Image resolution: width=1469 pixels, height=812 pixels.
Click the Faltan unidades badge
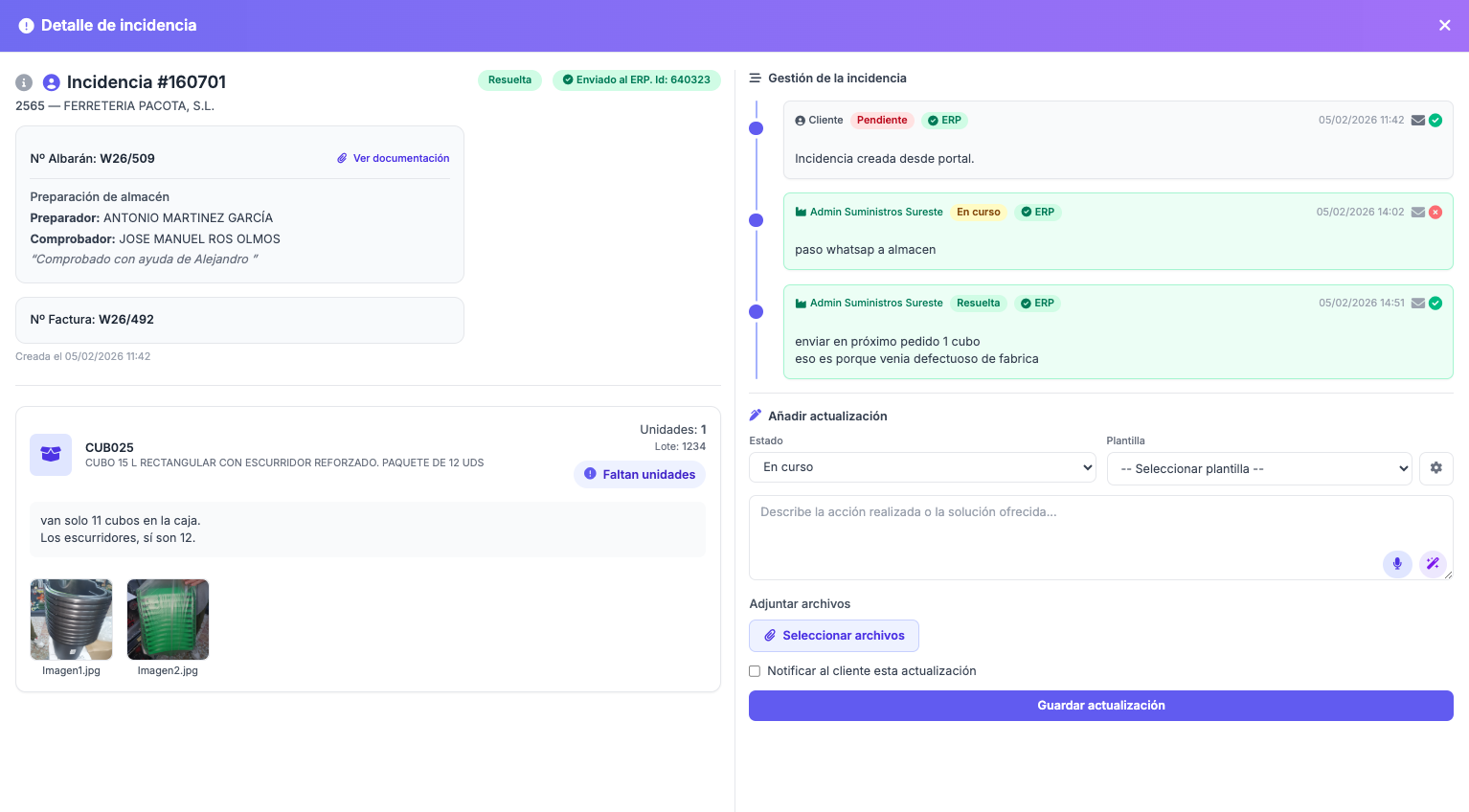pos(640,474)
